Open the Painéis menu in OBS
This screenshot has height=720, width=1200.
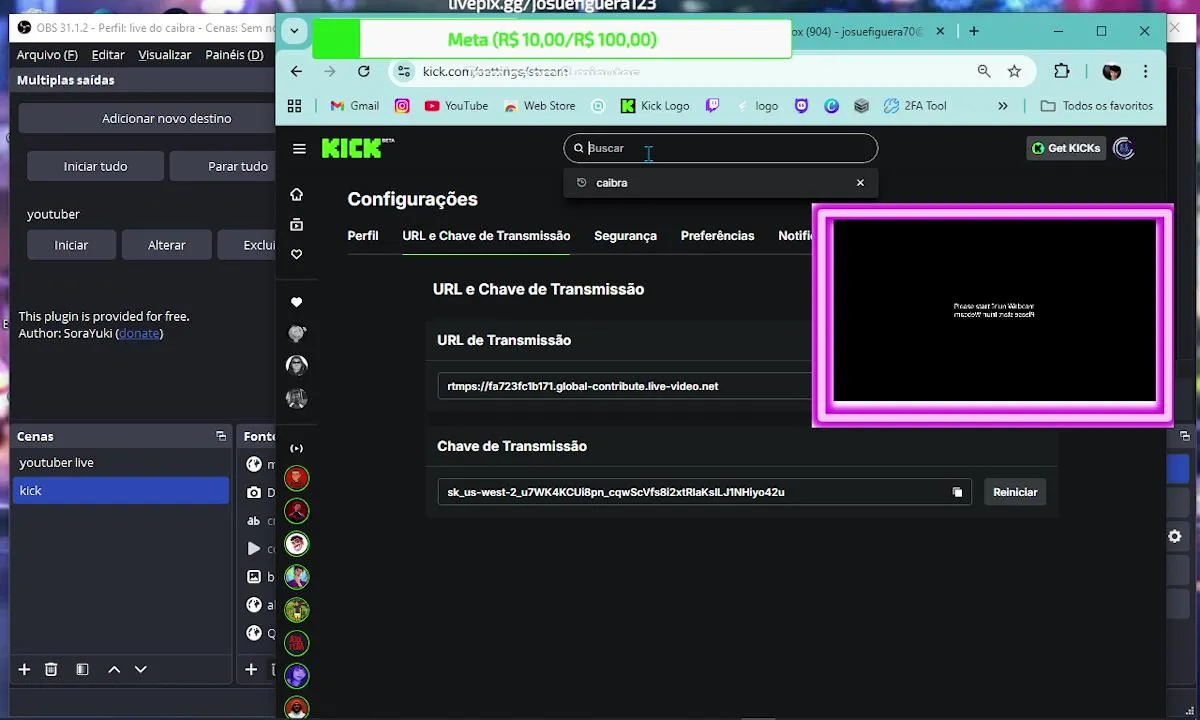click(x=235, y=55)
